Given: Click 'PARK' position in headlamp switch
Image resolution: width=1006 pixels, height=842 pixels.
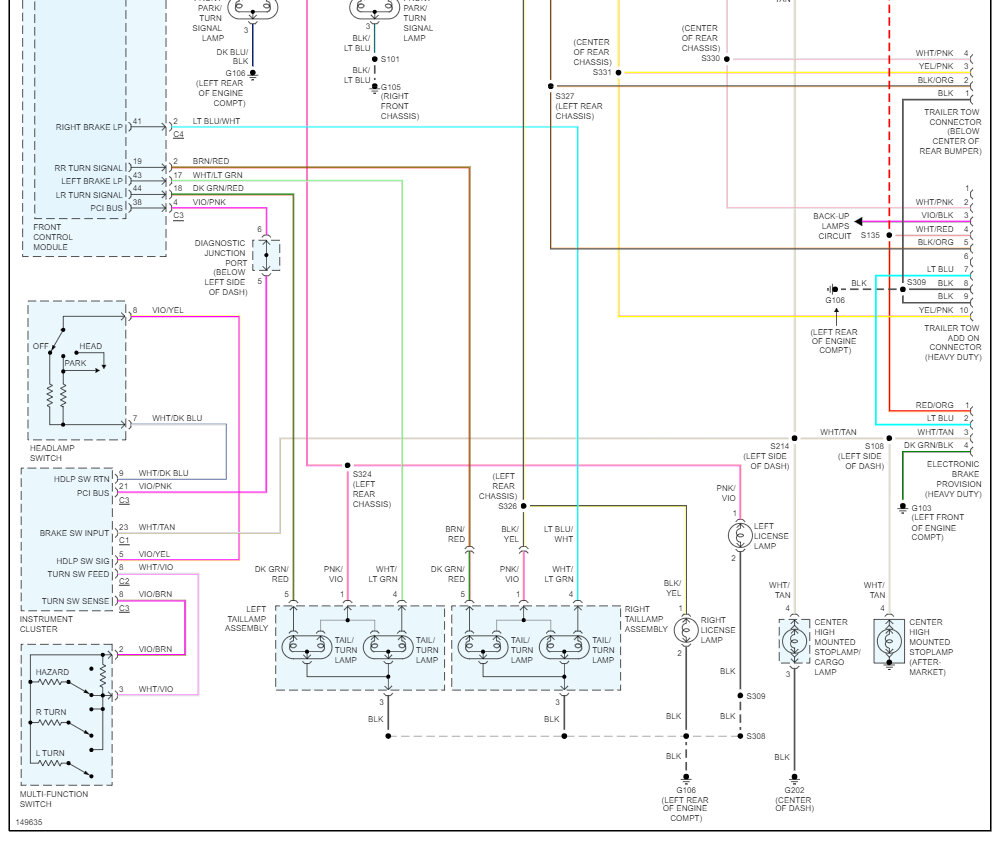Looking at the screenshot, I should tap(75, 363).
